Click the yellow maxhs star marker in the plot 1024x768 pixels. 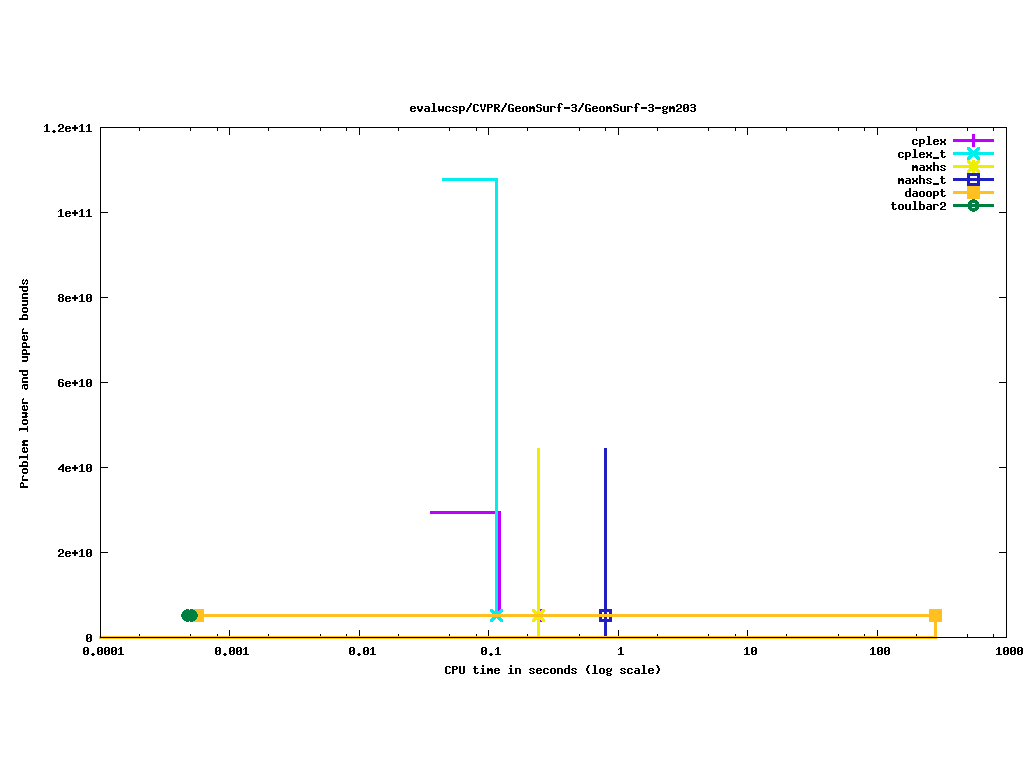point(538,615)
